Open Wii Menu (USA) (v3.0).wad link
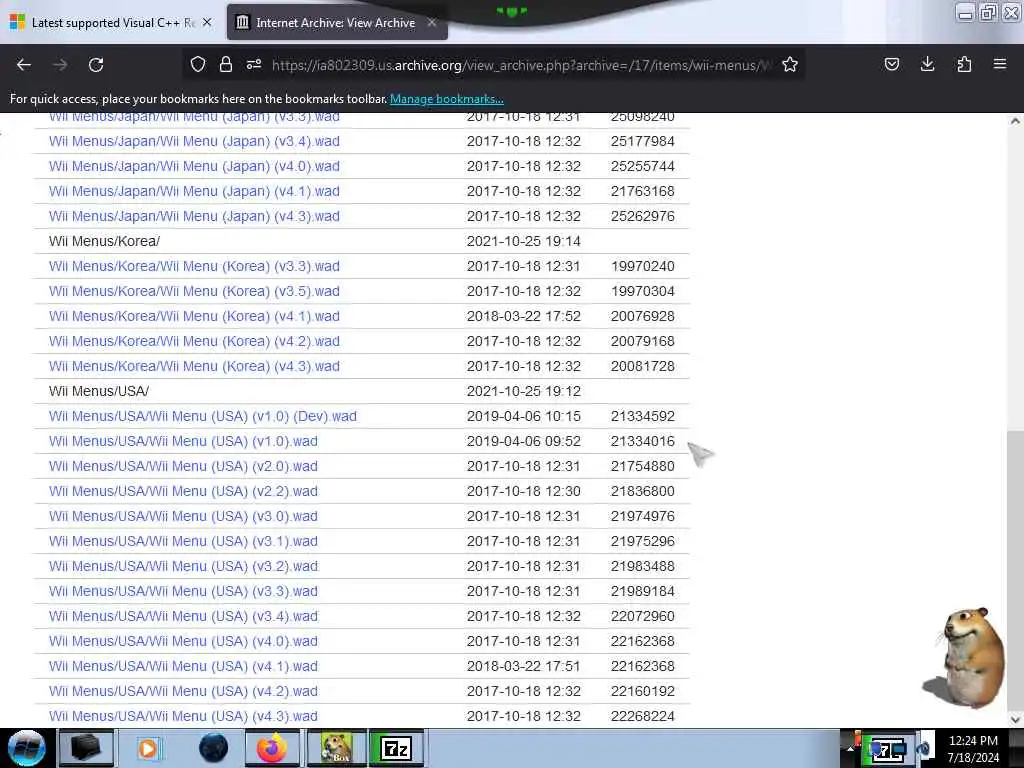This screenshot has height=768, width=1024. tap(183, 517)
